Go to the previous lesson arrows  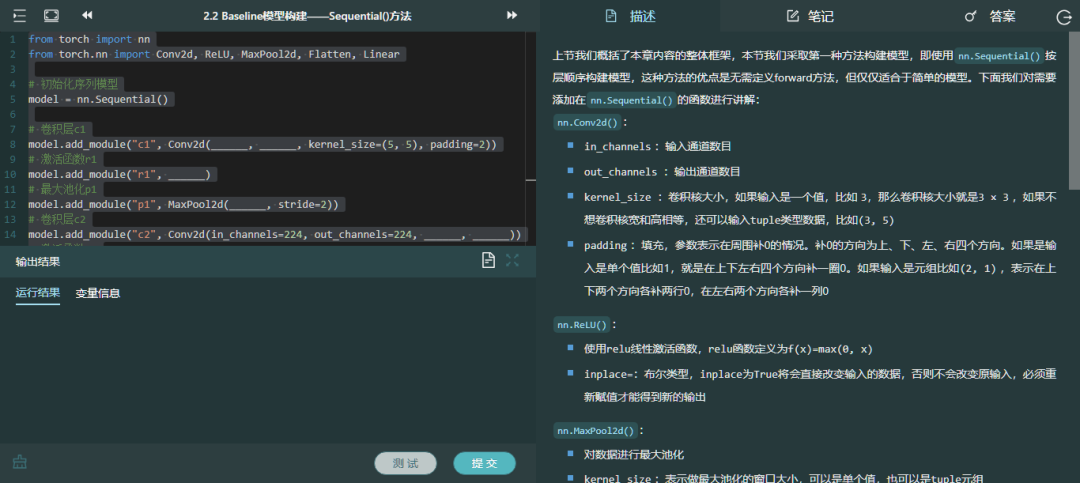(87, 15)
